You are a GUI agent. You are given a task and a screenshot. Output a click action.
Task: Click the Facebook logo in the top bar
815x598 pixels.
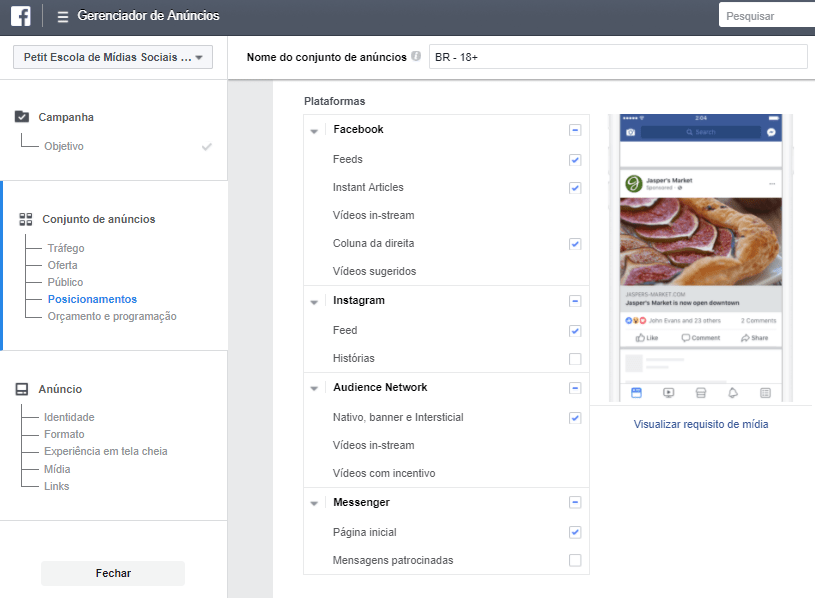[x=20, y=15]
